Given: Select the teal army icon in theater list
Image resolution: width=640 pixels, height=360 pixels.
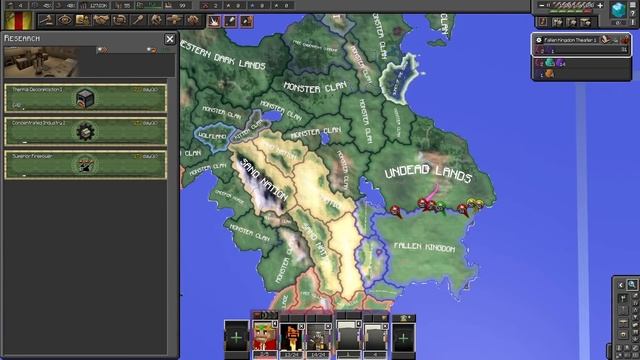Looking at the screenshot, I should [x=550, y=63].
